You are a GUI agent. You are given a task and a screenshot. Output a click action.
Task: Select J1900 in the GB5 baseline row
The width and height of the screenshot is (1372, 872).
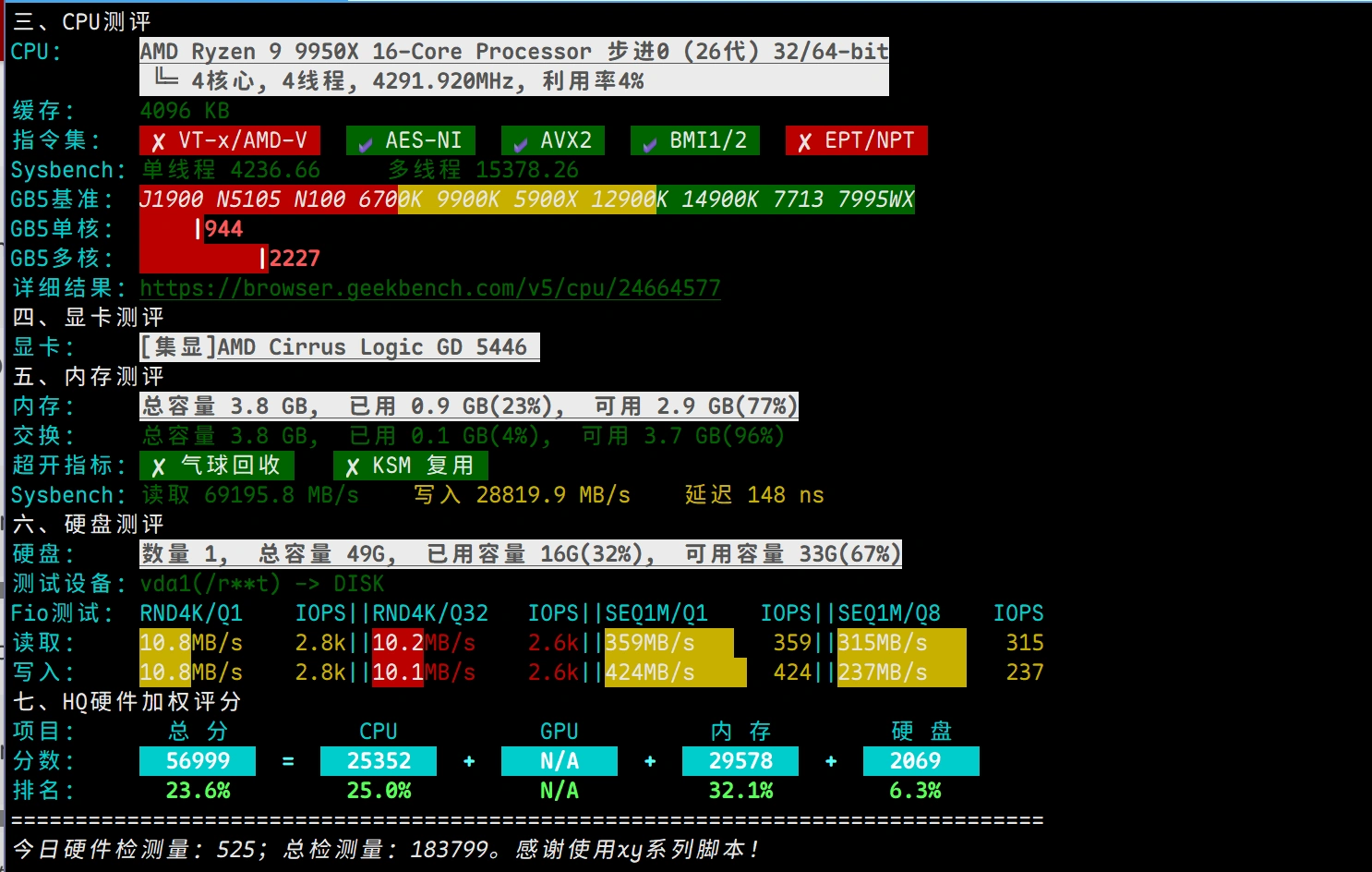point(172,200)
